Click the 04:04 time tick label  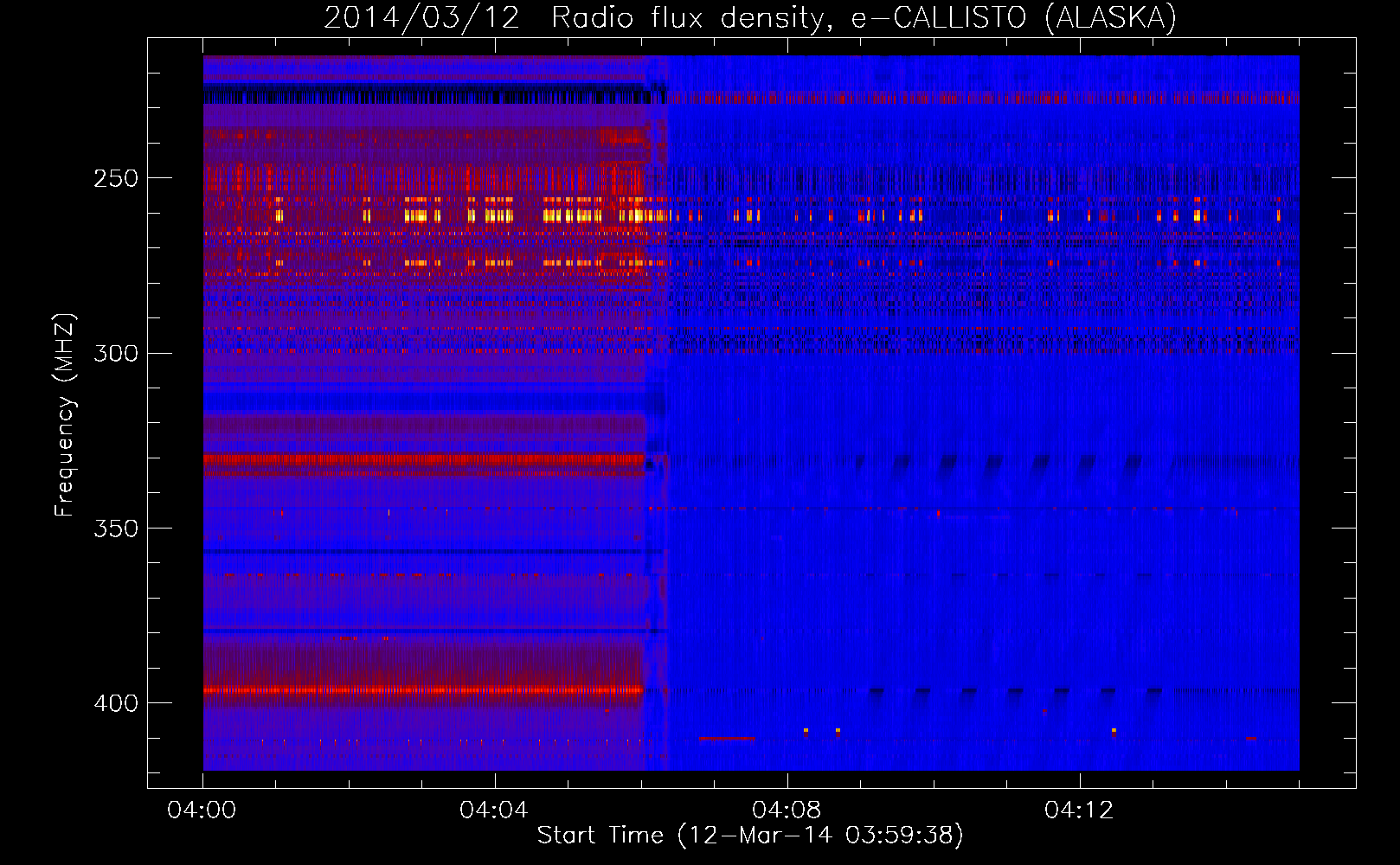(x=494, y=810)
